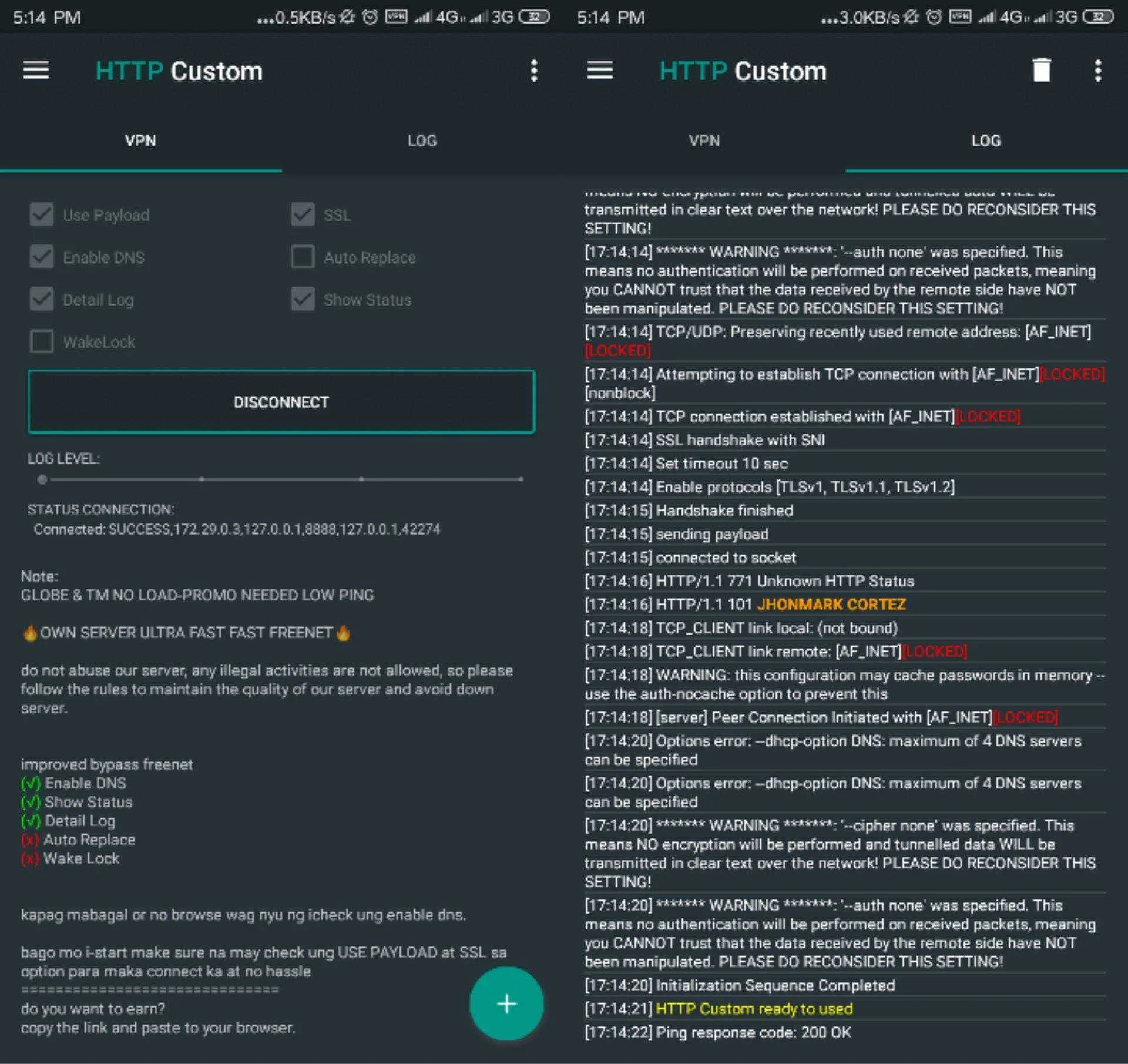This screenshot has width=1128, height=1064.
Task: Tap the green floating plus button
Action: pyautogui.click(x=506, y=1003)
